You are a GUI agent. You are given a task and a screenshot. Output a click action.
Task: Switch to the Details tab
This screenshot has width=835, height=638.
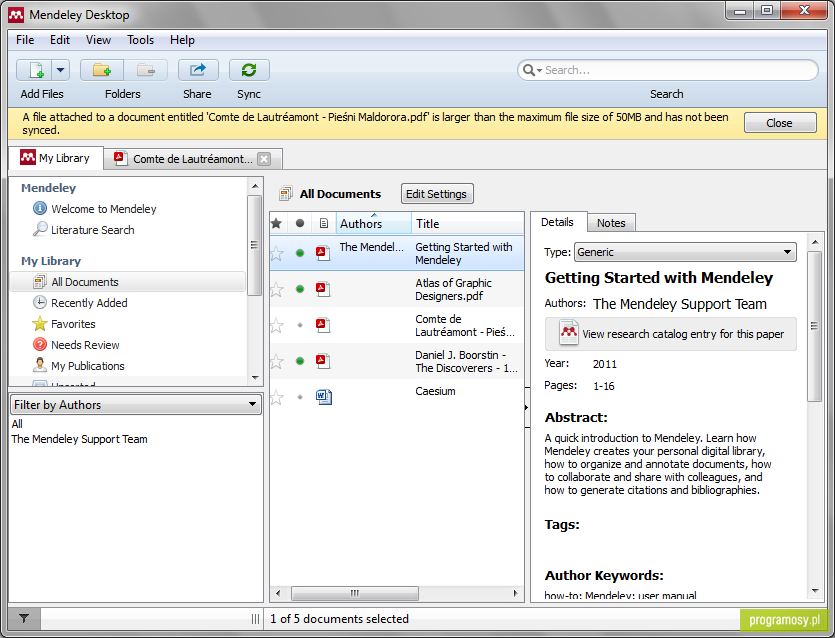(x=558, y=222)
